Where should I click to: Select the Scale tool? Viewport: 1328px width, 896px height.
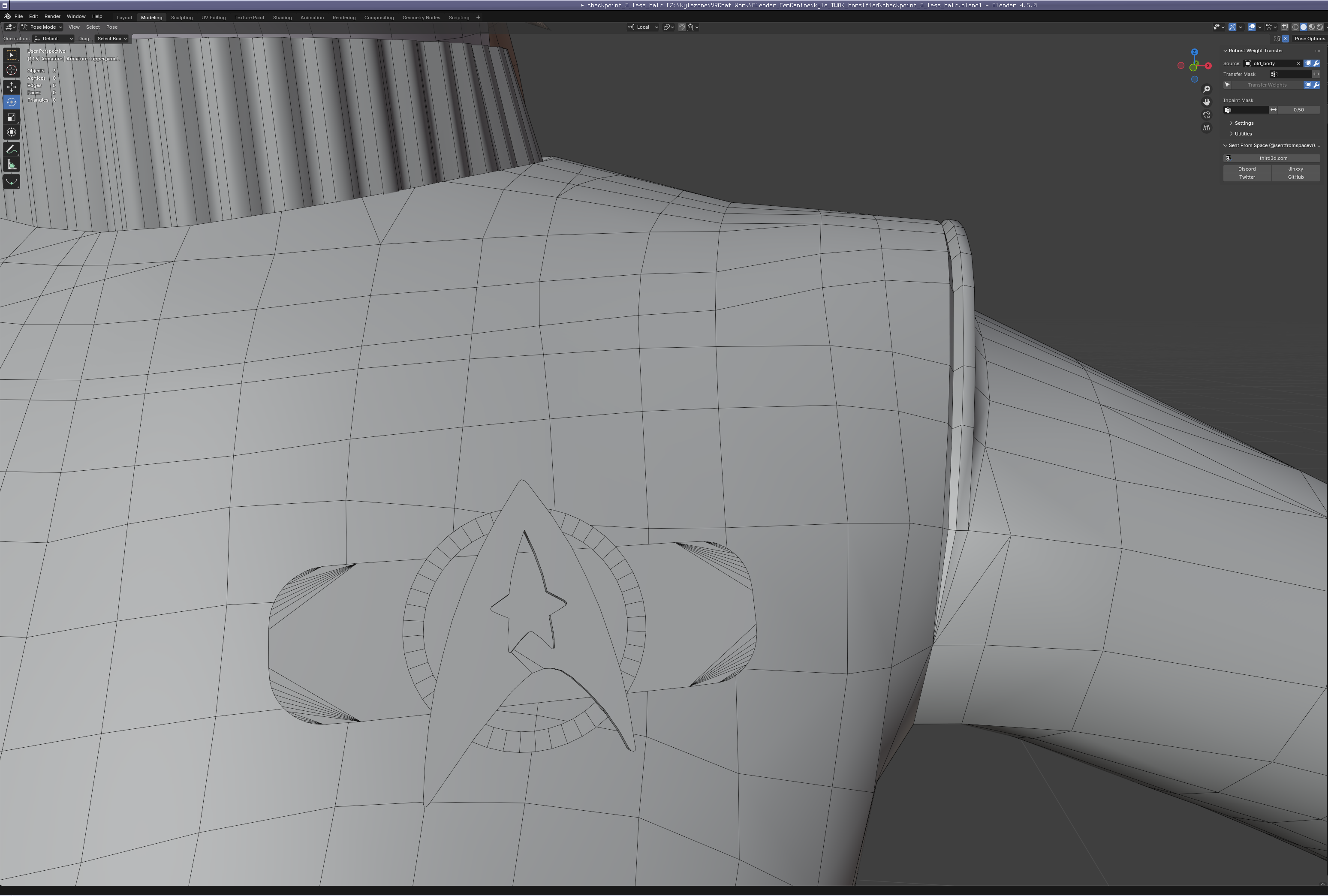12,117
